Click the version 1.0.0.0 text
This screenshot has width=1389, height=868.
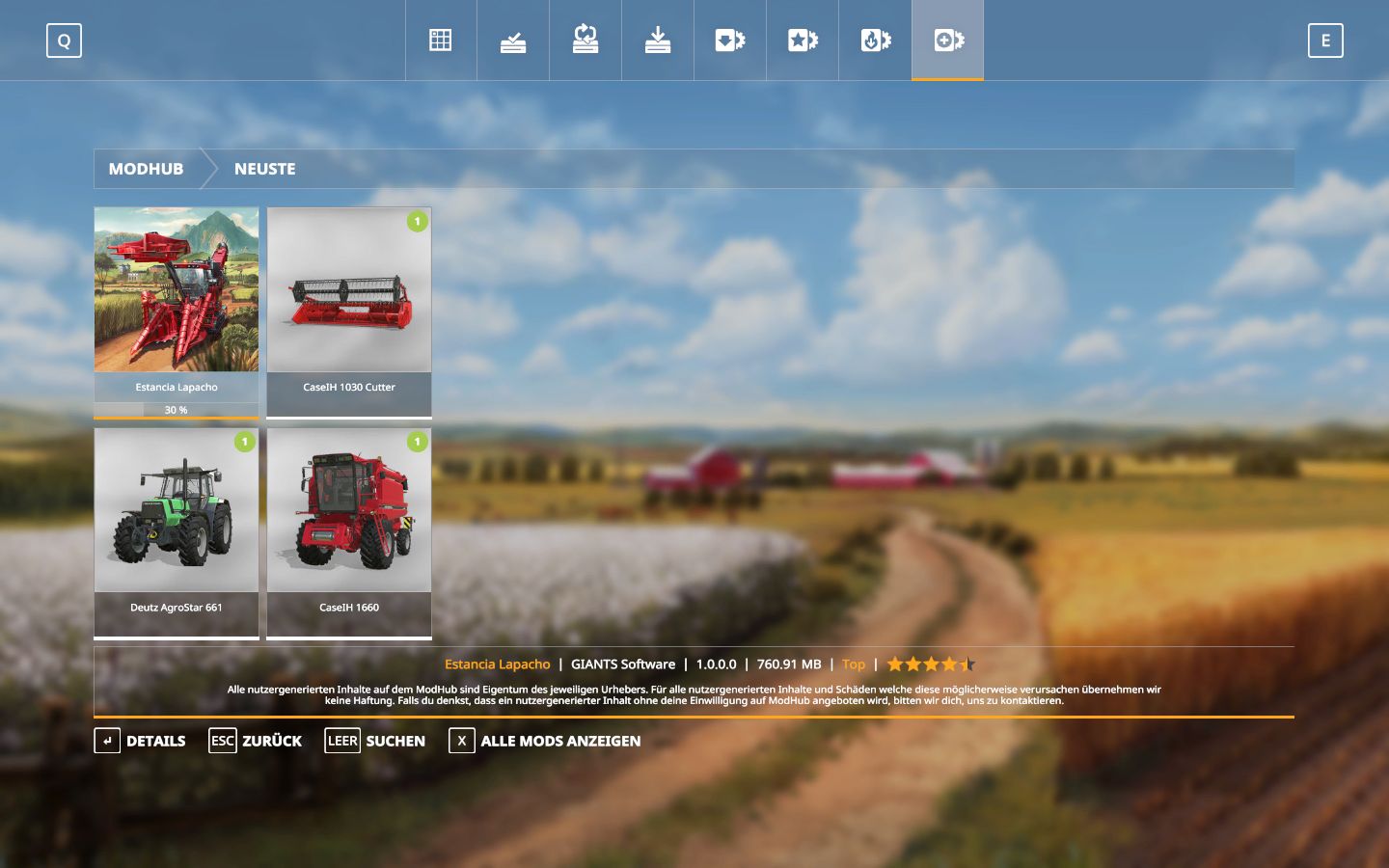point(716,665)
